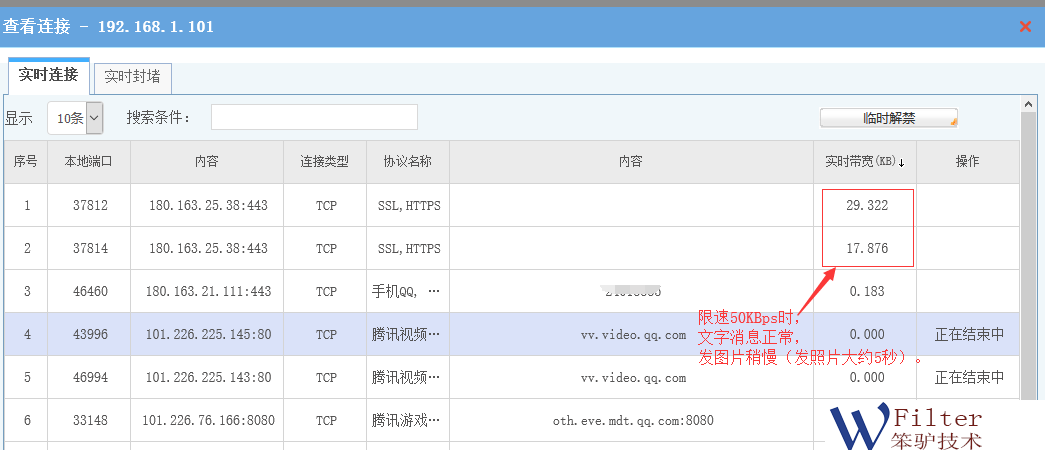Click 正在结束中 for port 46994 row

point(969,378)
